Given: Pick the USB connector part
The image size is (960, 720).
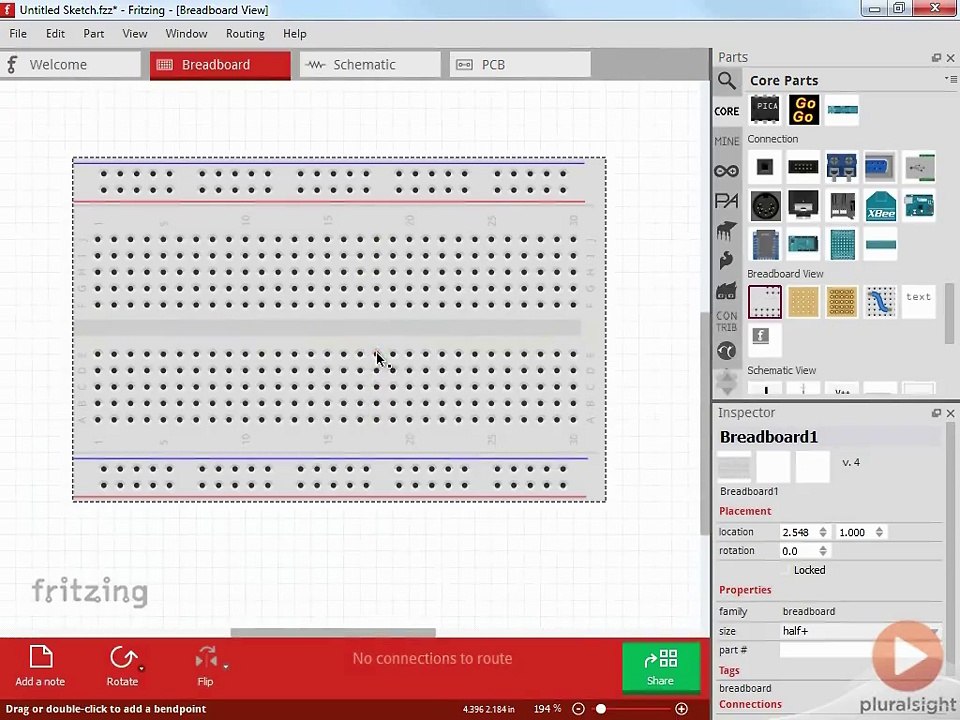Looking at the screenshot, I should pos(918,167).
